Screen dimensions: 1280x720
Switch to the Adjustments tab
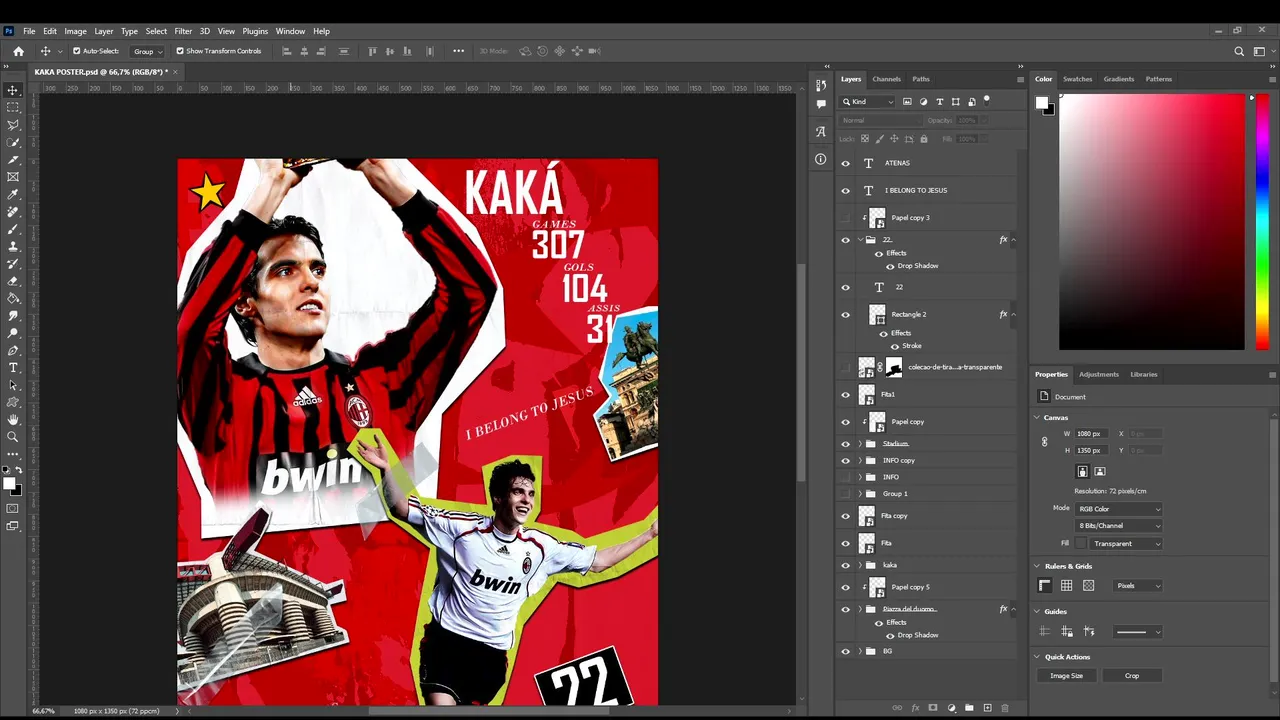1098,374
